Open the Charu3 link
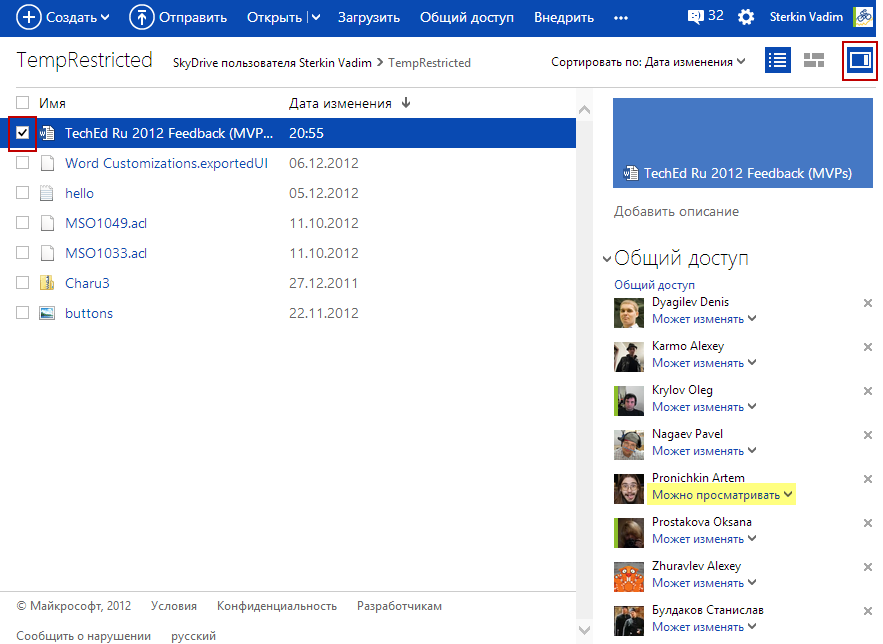Screen dimensions: 883x644 pyautogui.click(x=87, y=283)
